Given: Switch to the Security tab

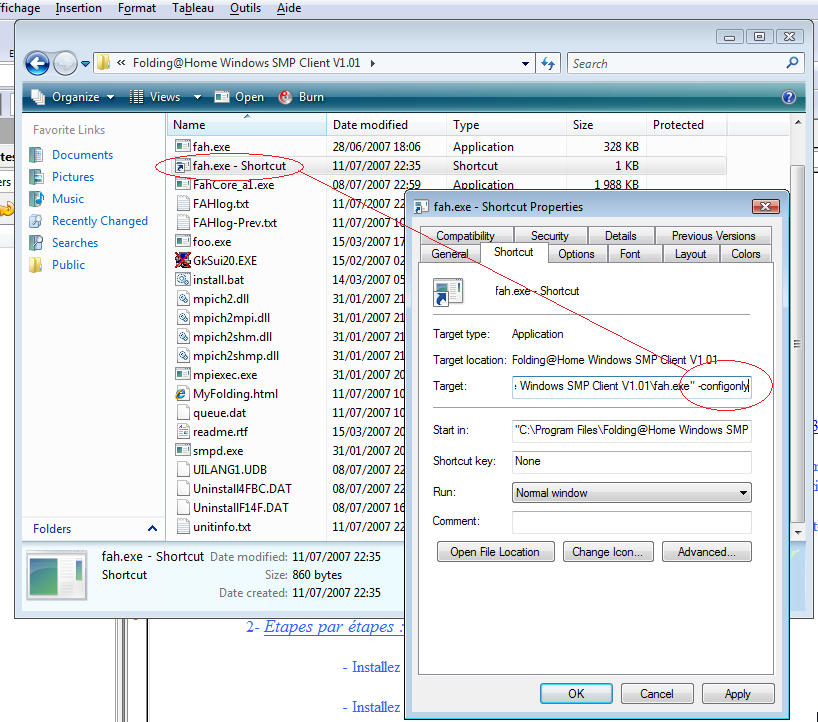Looking at the screenshot, I should click(550, 236).
